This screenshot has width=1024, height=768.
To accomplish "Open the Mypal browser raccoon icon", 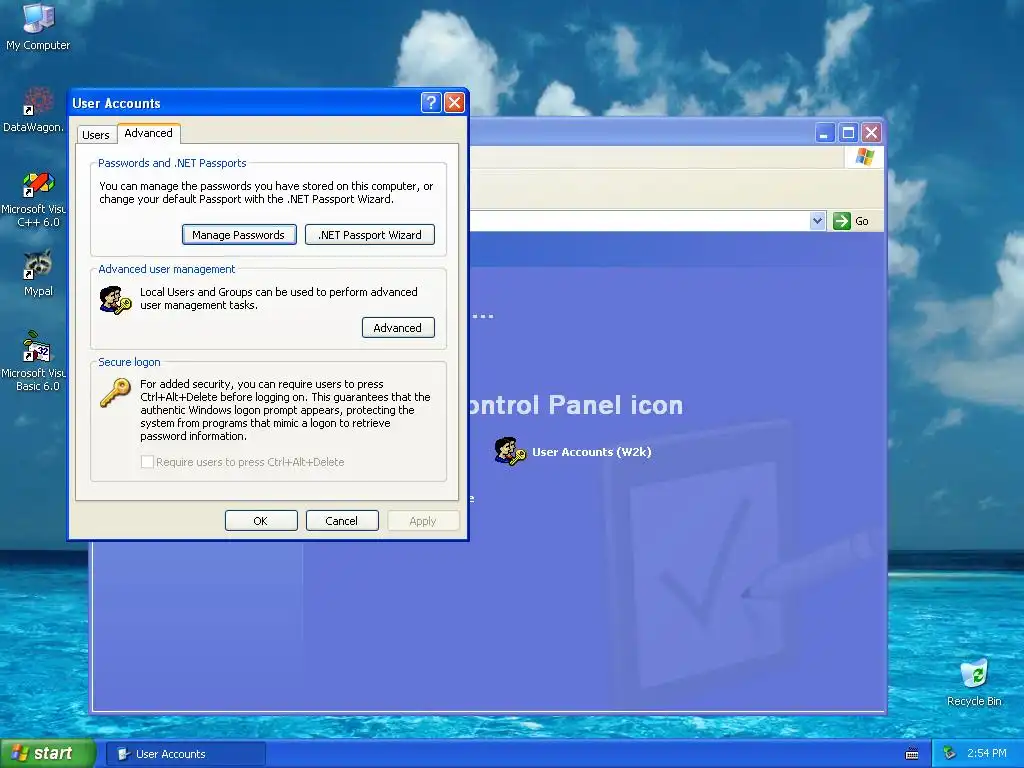I will coord(38,273).
